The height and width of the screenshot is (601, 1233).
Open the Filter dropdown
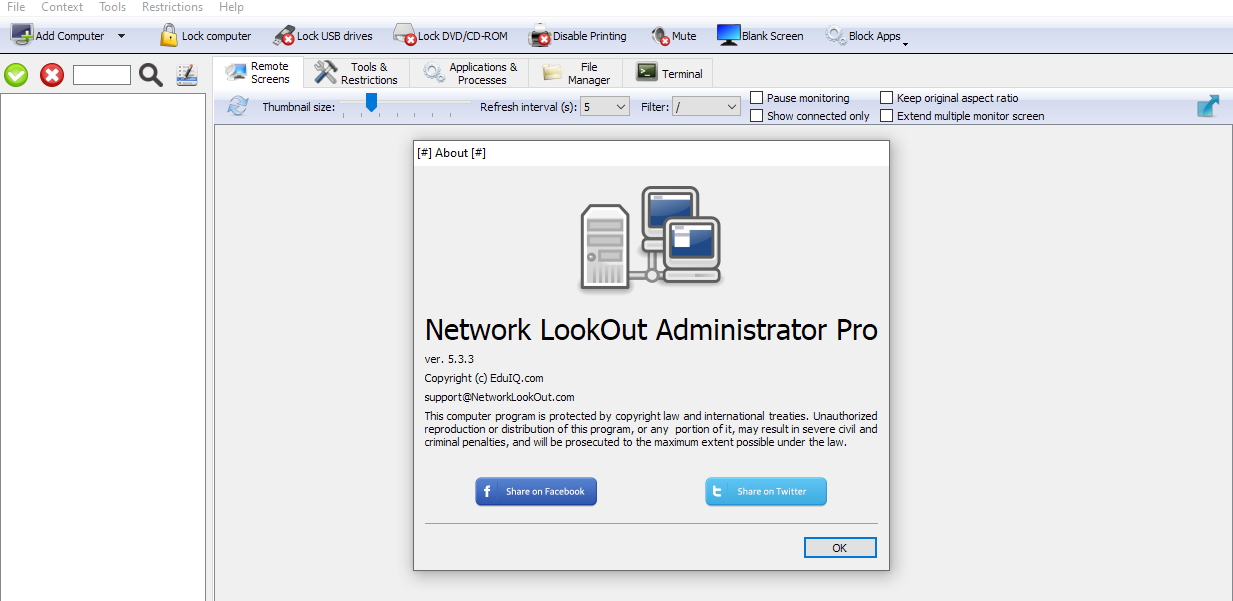click(x=707, y=106)
